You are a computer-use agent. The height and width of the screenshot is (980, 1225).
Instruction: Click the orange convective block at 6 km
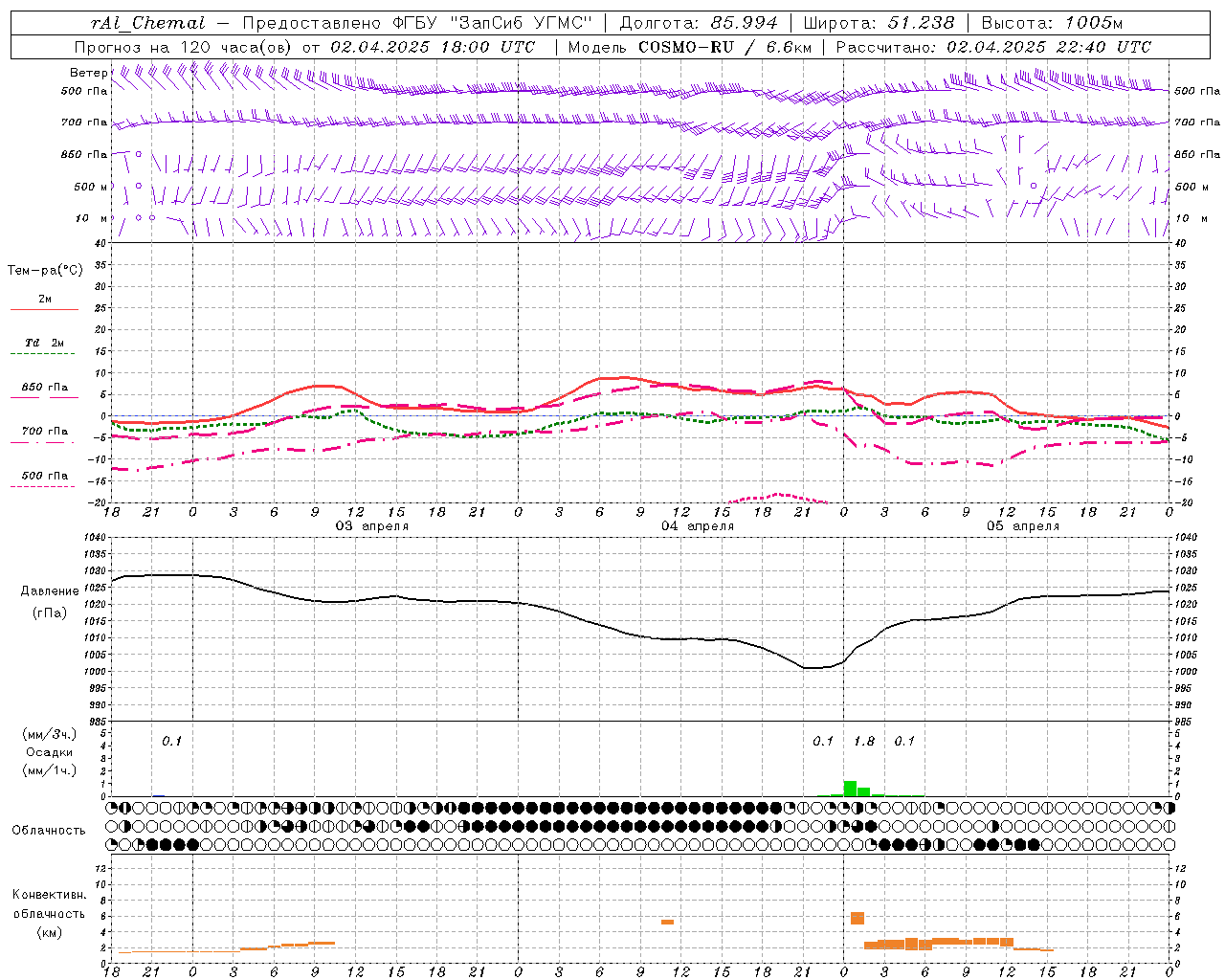tap(857, 918)
